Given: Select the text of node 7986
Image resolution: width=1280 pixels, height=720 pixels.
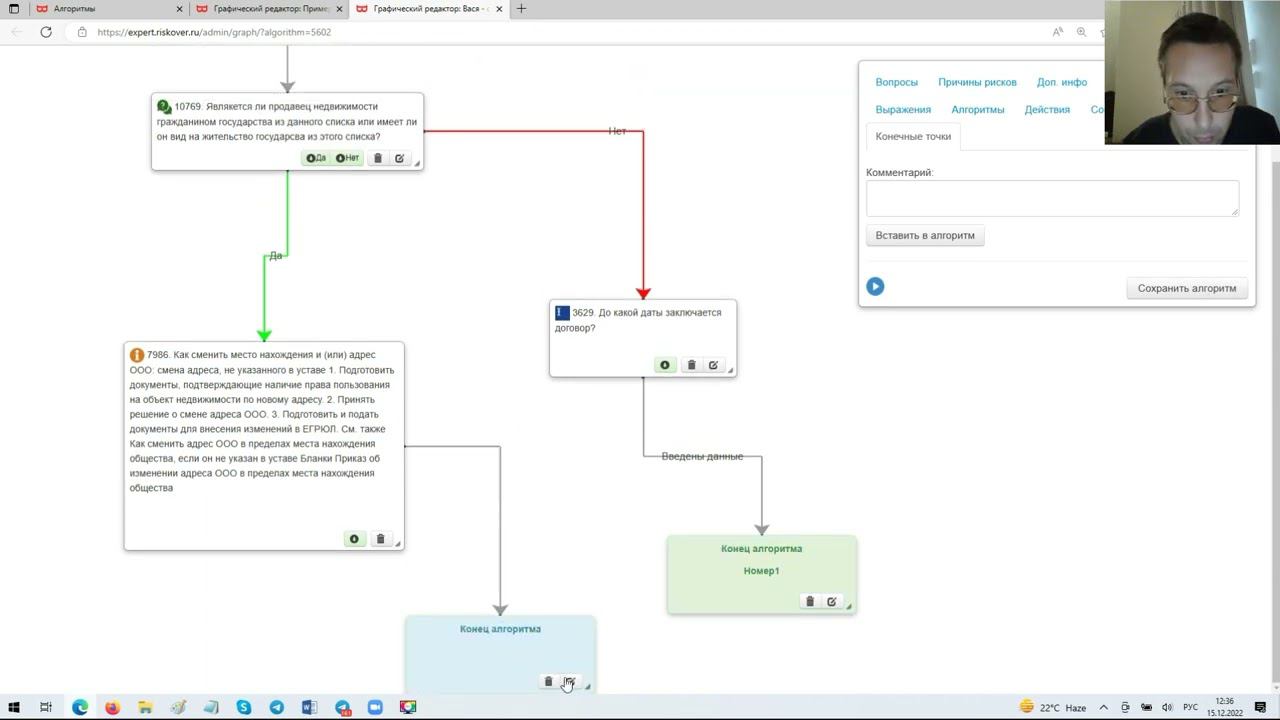Looking at the screenshot, I should (263, 421).
